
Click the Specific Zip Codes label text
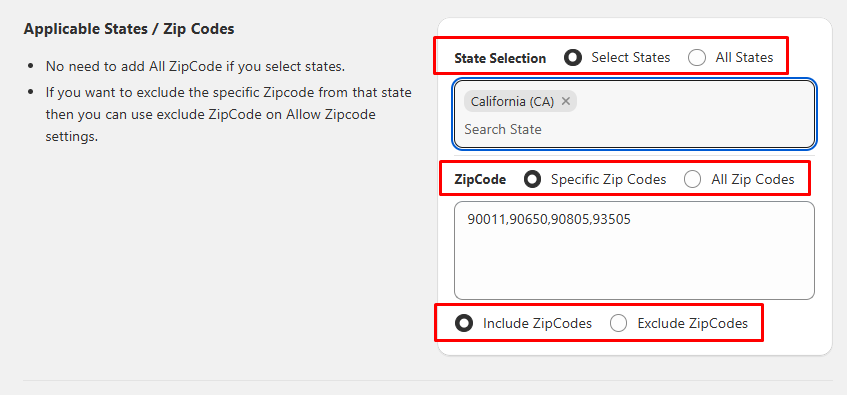[608, 179]
